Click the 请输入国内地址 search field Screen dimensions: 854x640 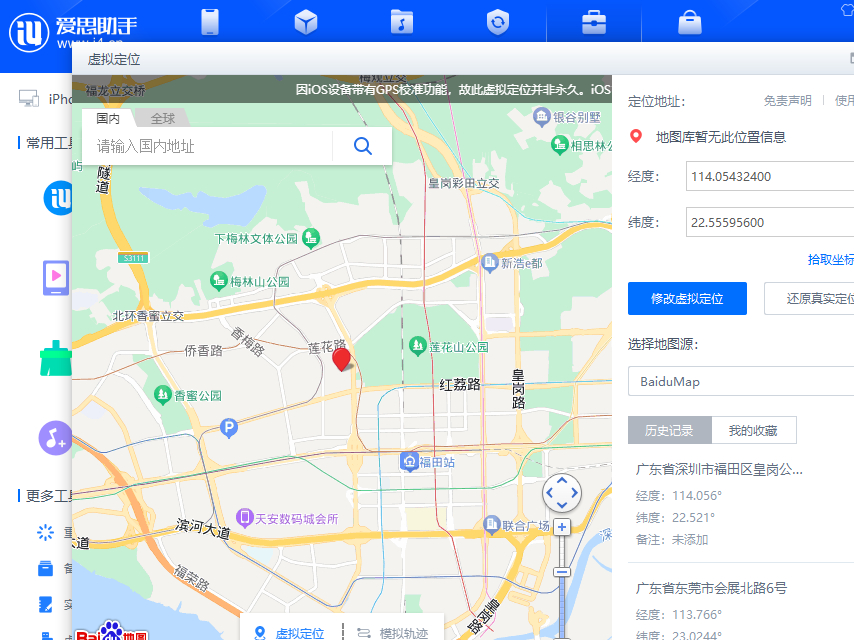point(208,146)
